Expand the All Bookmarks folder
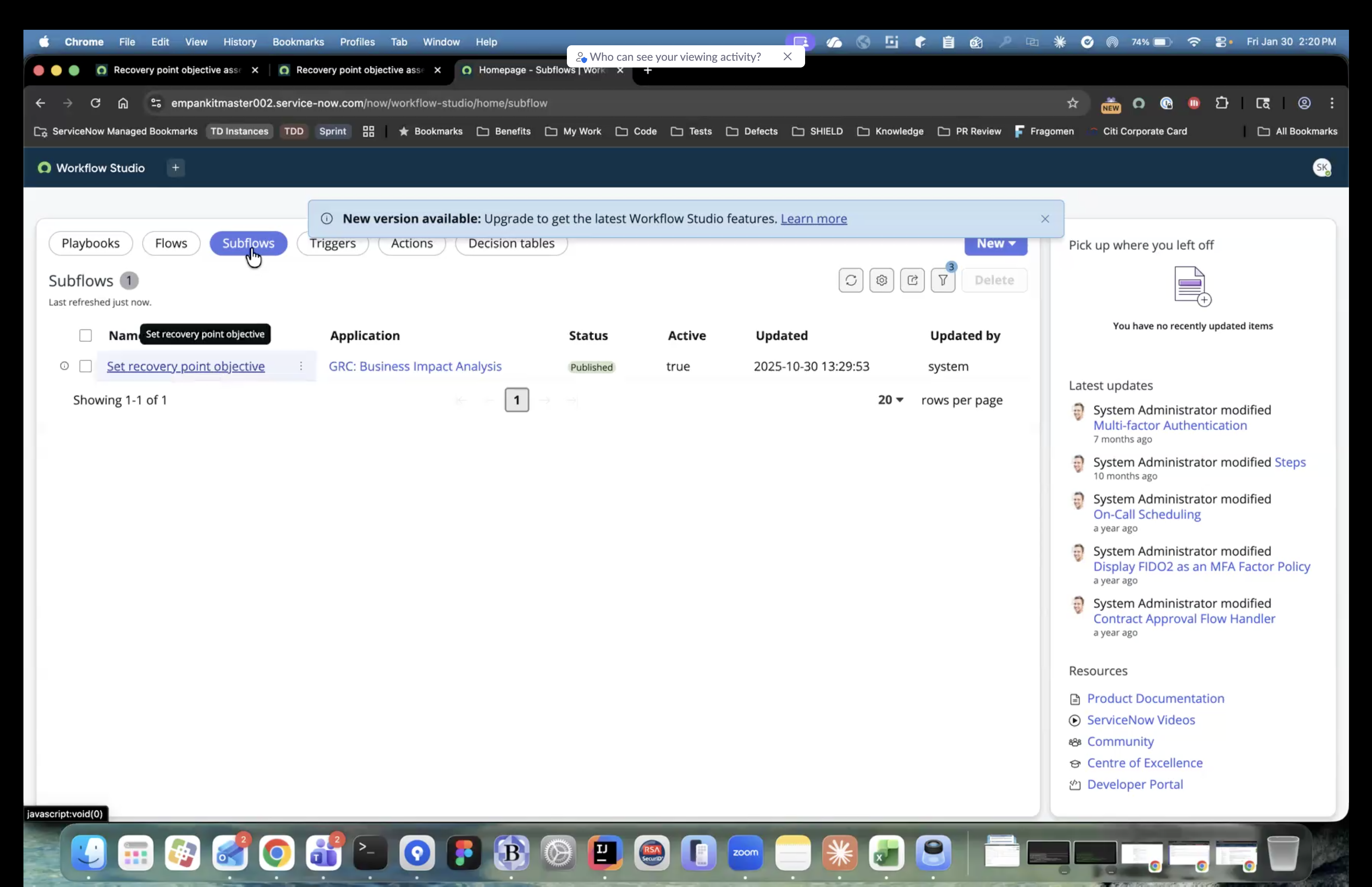The image size is (1372, 887). pyautogui.click(x=1297, y=131)
